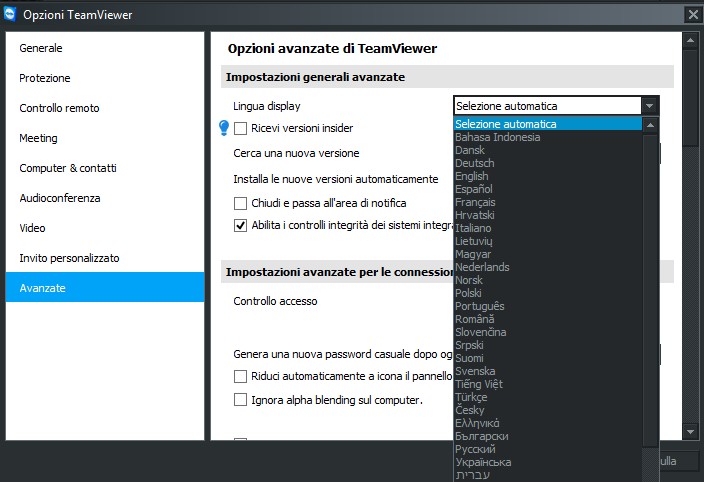704x482 pixels.
Task: Pick Slovenčina in the language list
Action: 548,332
